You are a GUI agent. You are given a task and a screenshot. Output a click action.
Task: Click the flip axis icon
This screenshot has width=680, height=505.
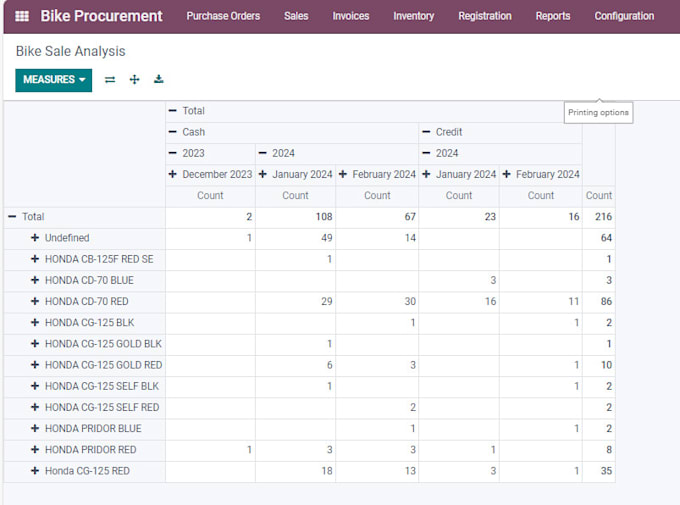tap(110, 80)
